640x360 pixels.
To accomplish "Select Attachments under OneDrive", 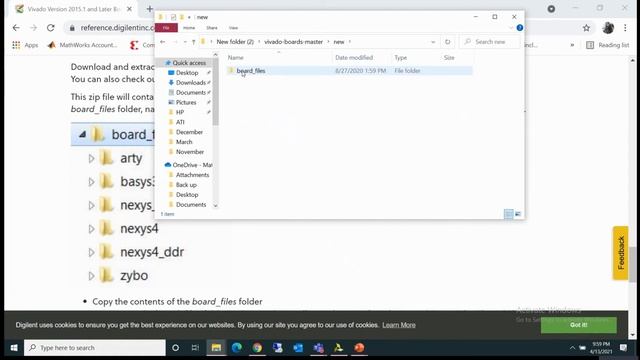I will 192,175.
